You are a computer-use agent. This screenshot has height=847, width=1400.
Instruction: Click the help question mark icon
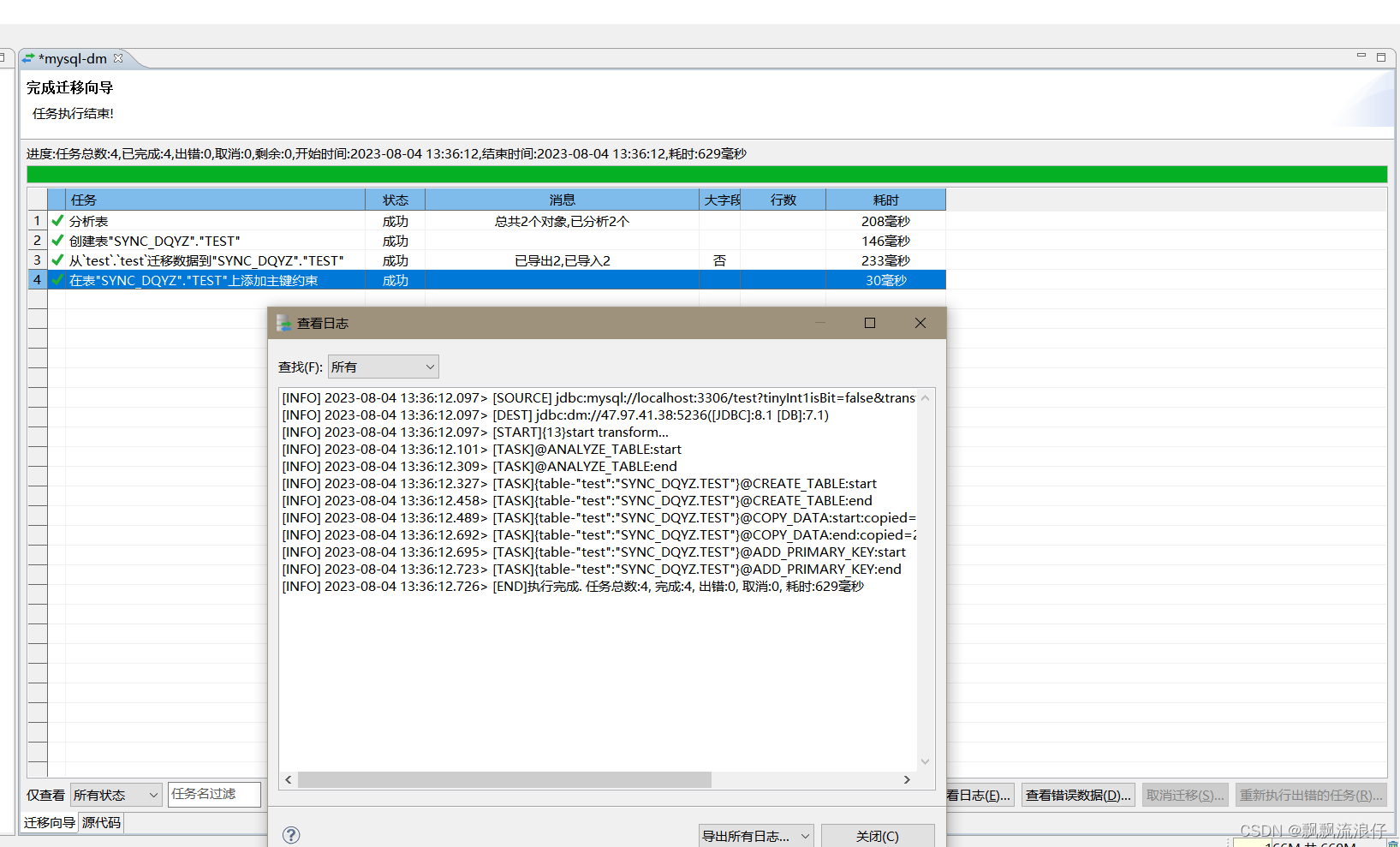[291, 835]
